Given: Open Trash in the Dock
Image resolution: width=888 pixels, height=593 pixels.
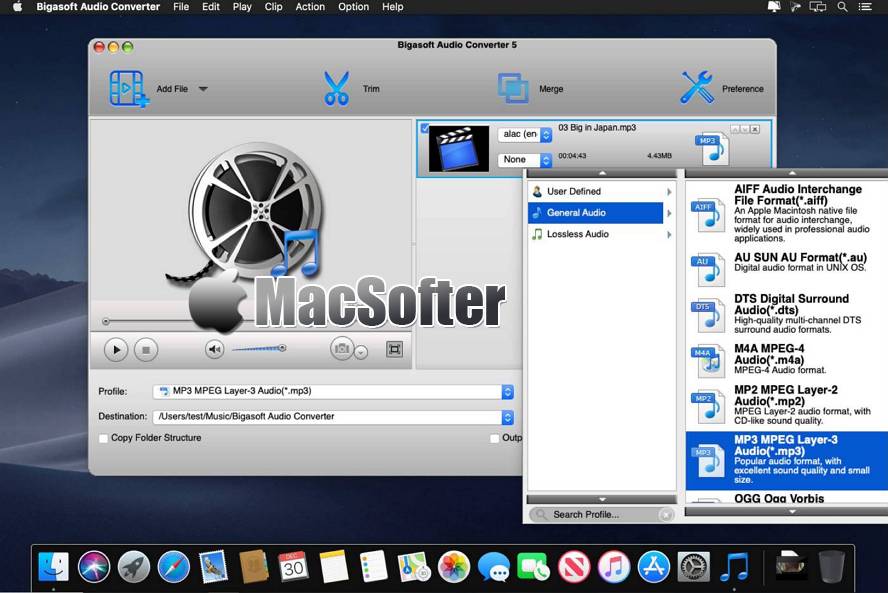Looking at the screenshot, I should (x=831, y=566).
